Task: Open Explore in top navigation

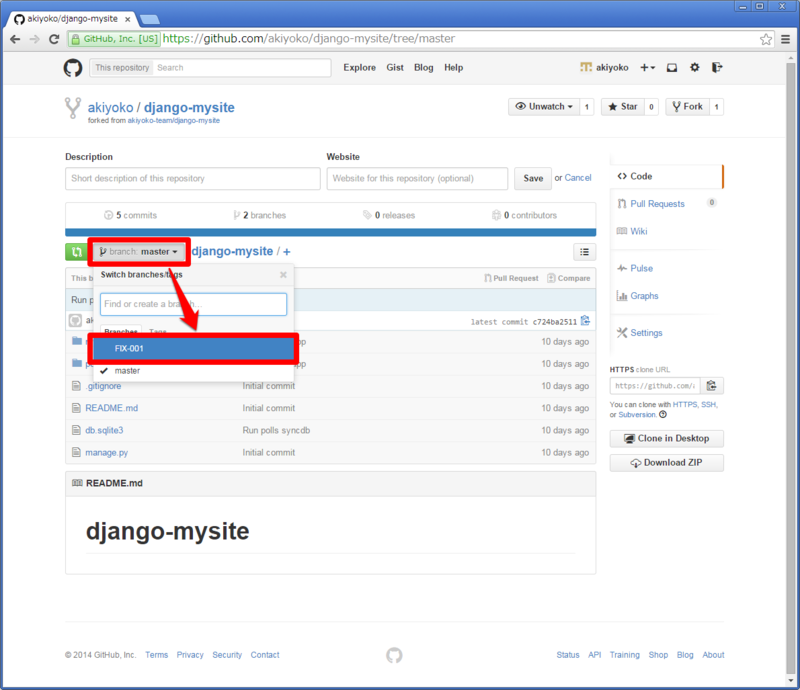Action: (x=359, y=67)
